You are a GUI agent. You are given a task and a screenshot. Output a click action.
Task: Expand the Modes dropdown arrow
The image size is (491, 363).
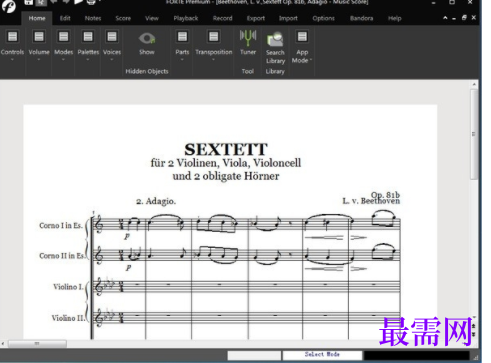[63, 60]
